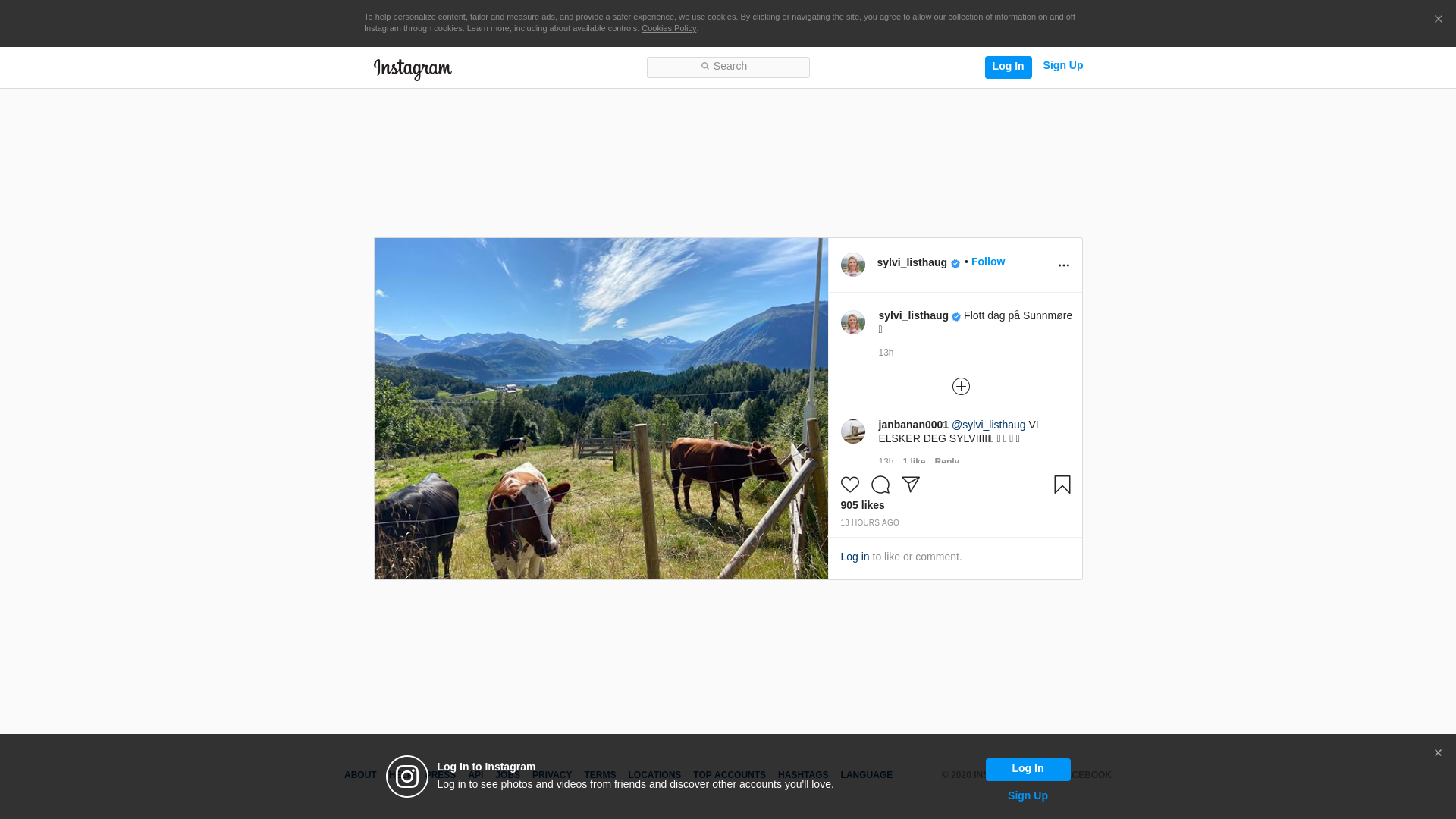Open the Sign Up link in header
The width and height of the screenshot is (1456, 819).
[x=1062, y=66]
